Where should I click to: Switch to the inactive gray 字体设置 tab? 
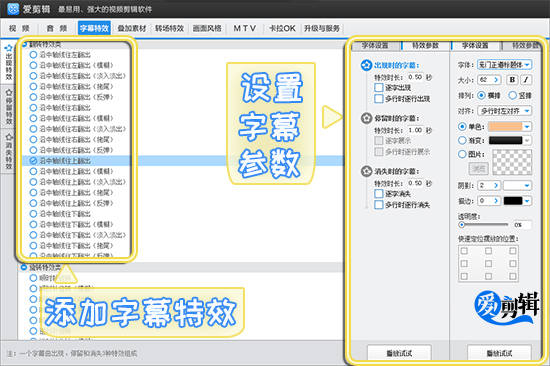tap(375, 46)
